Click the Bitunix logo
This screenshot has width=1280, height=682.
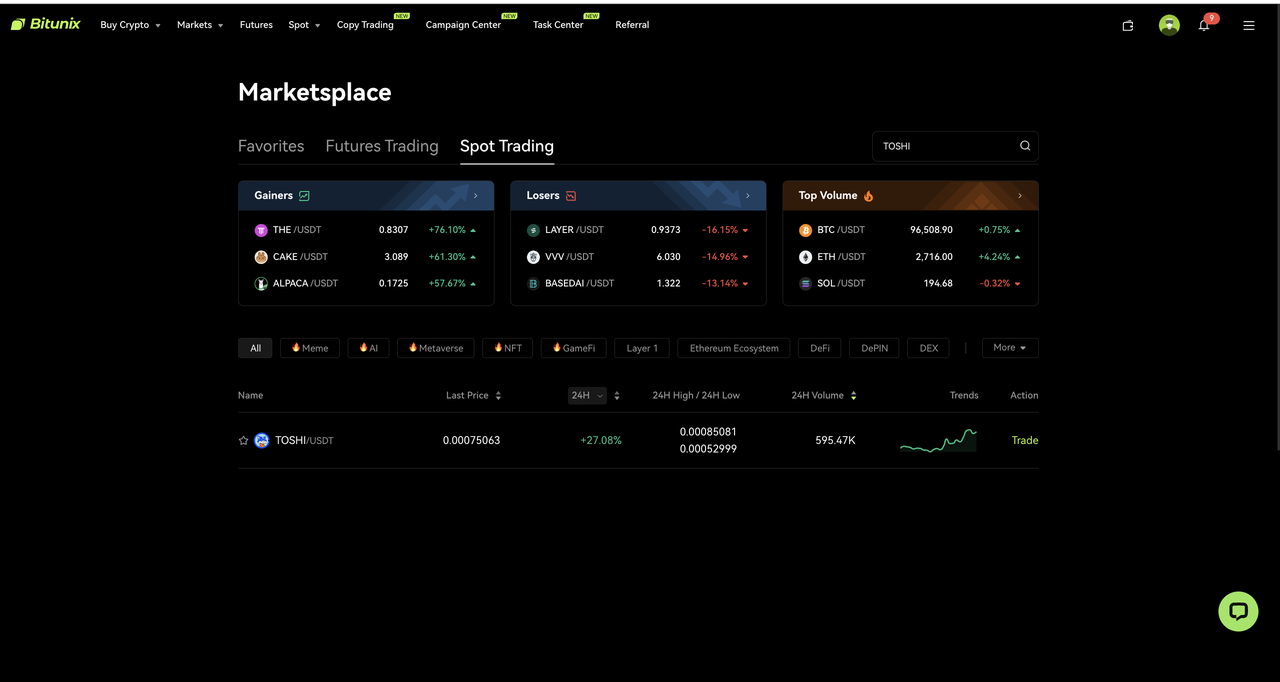[45, 23]
